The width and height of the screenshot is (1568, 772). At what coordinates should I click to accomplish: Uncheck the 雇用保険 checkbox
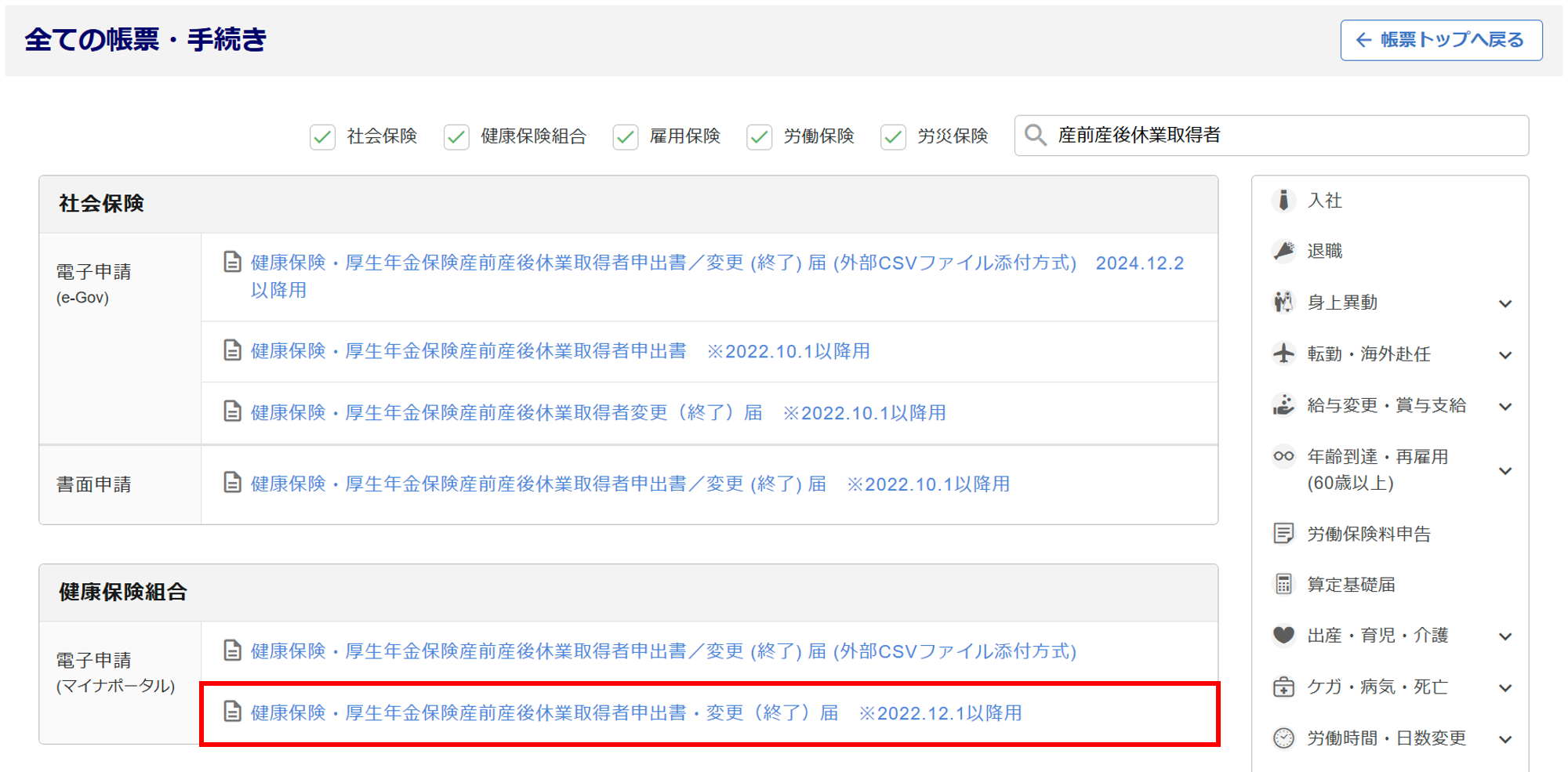(625, 136)
